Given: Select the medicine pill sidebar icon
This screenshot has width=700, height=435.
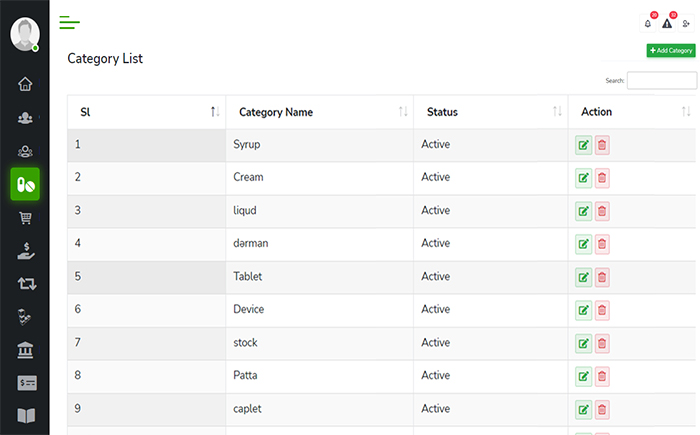Looking at the screenshot, I should [x=25, y=184].
